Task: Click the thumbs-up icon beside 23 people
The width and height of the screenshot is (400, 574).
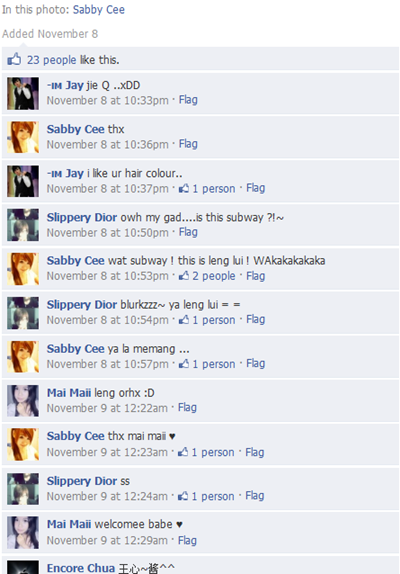Action: (x=14, y=59)
